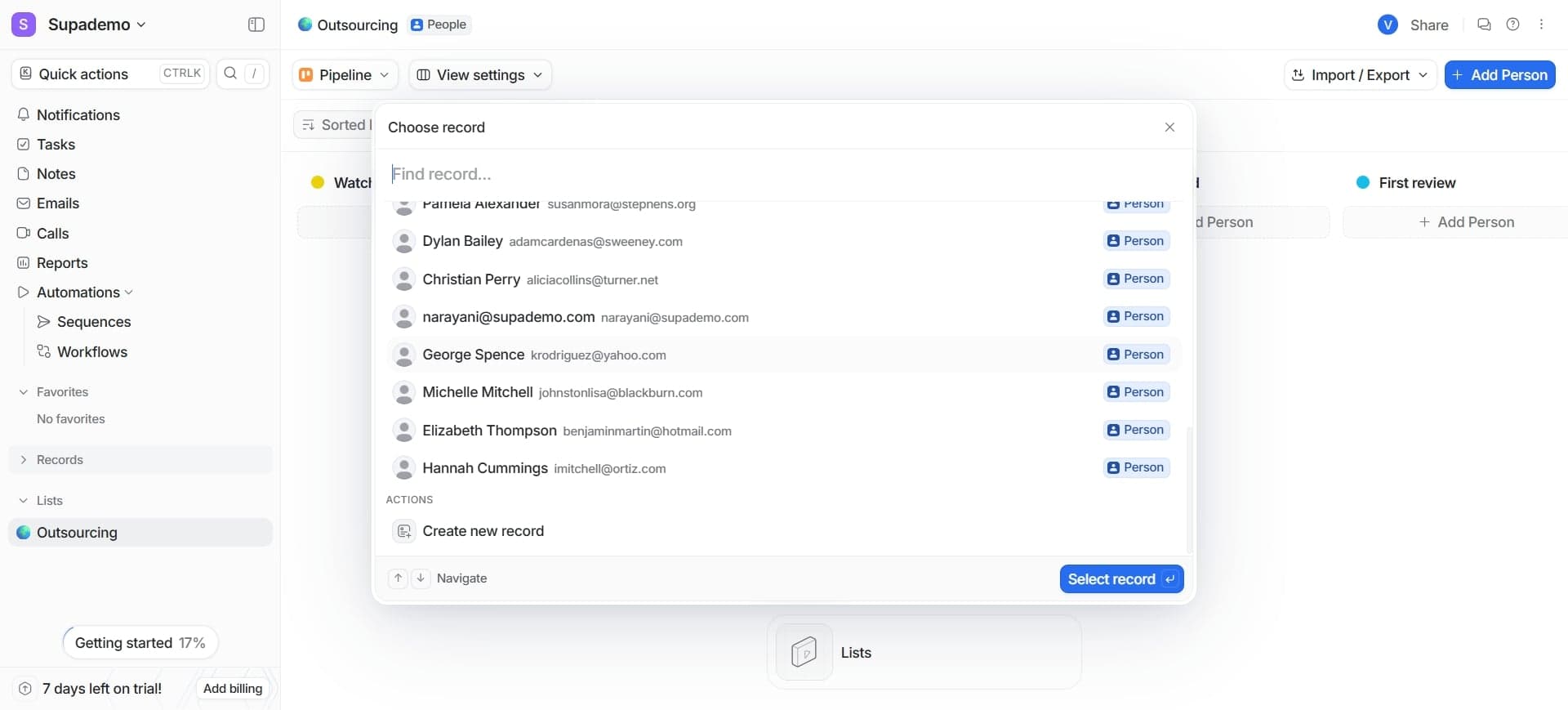Click Person badge on Hannah Cummings row
1568x710 pixels.
coord(1136,467)
